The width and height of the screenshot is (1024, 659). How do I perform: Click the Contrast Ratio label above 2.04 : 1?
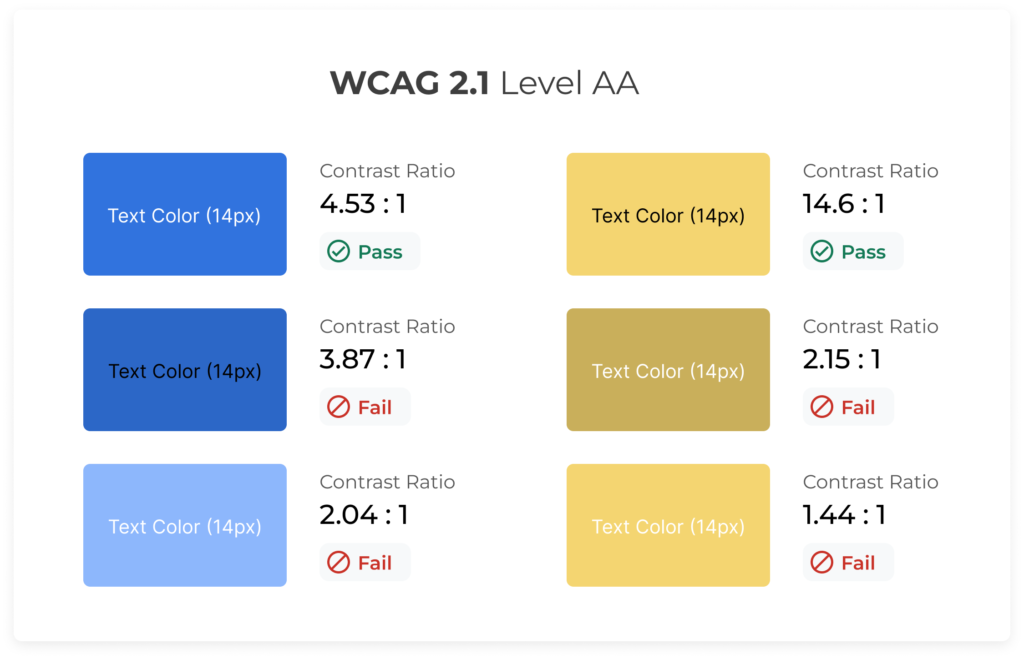(387, 482)
